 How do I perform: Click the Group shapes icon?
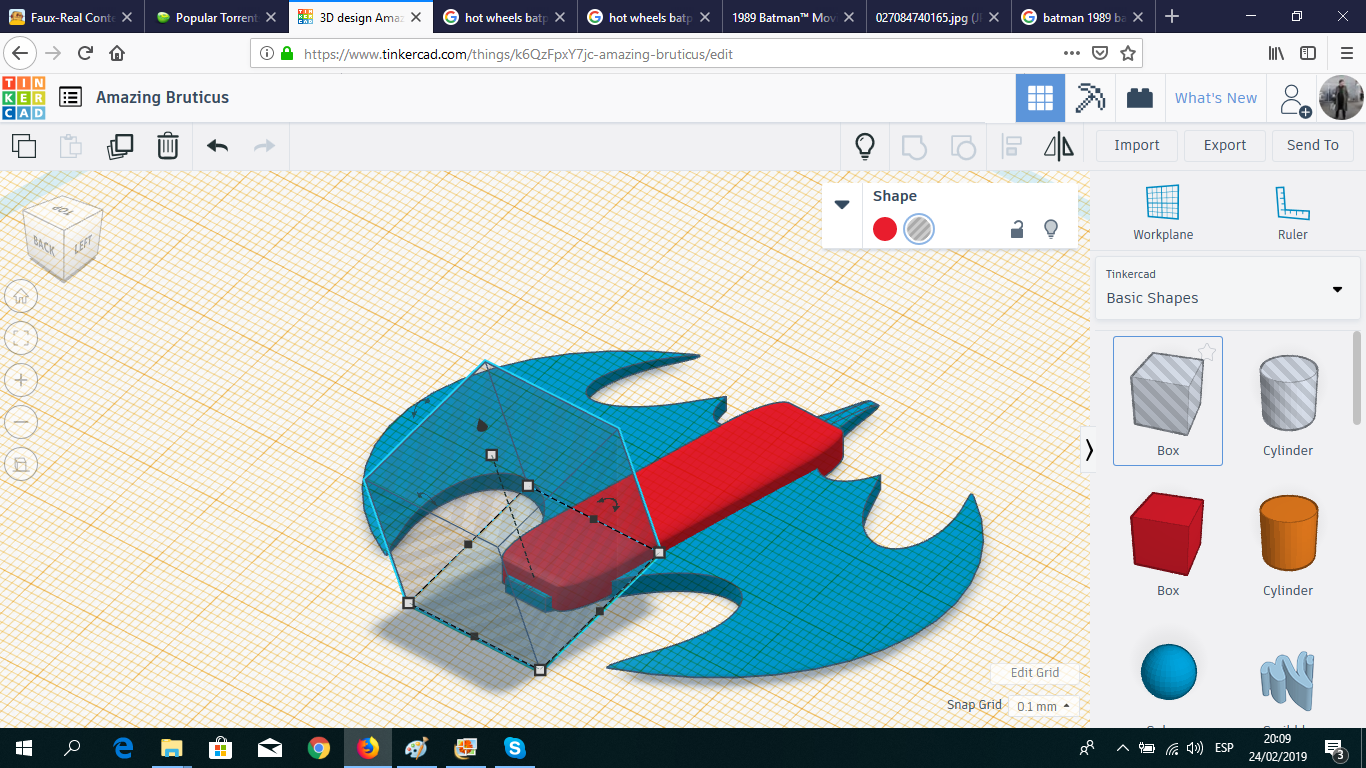coord(914,146)
